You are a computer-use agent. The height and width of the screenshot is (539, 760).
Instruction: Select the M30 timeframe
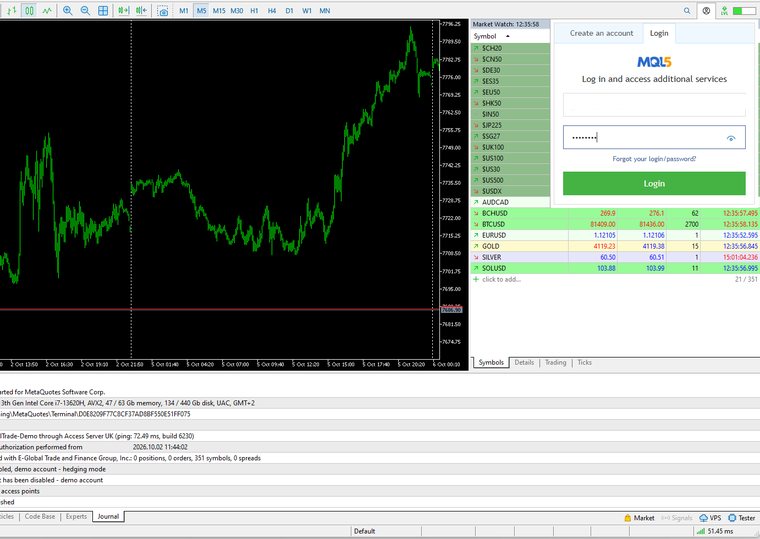[237, 10]
